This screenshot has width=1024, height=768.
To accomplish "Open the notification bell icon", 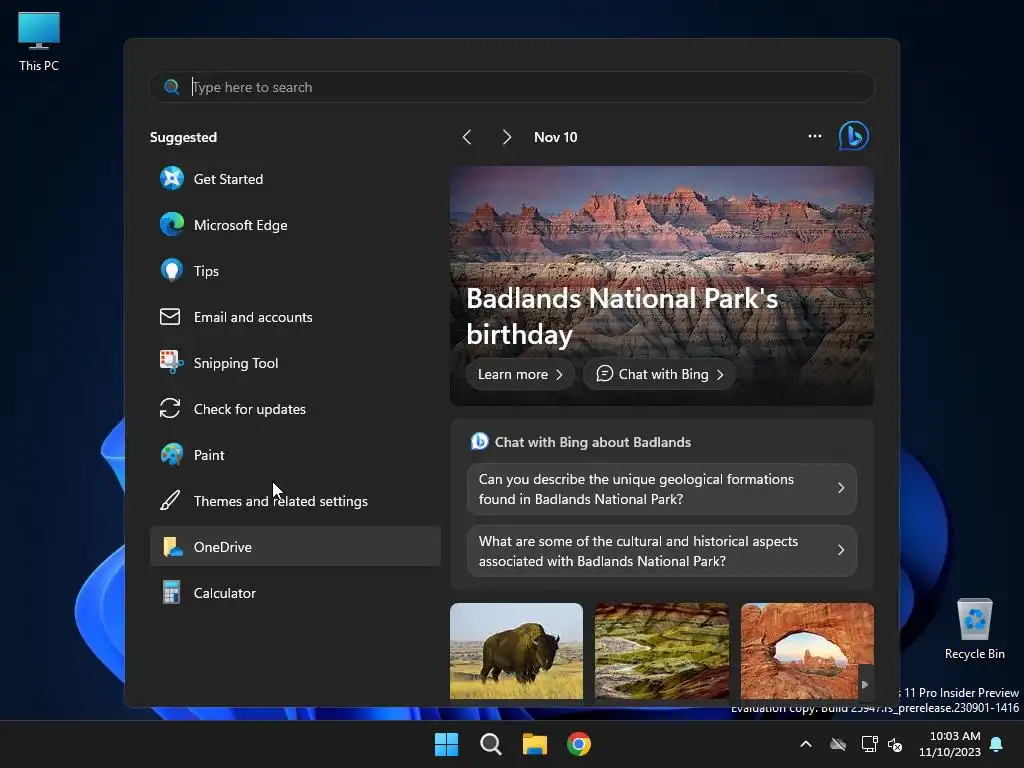I will [x=997, y=744].
